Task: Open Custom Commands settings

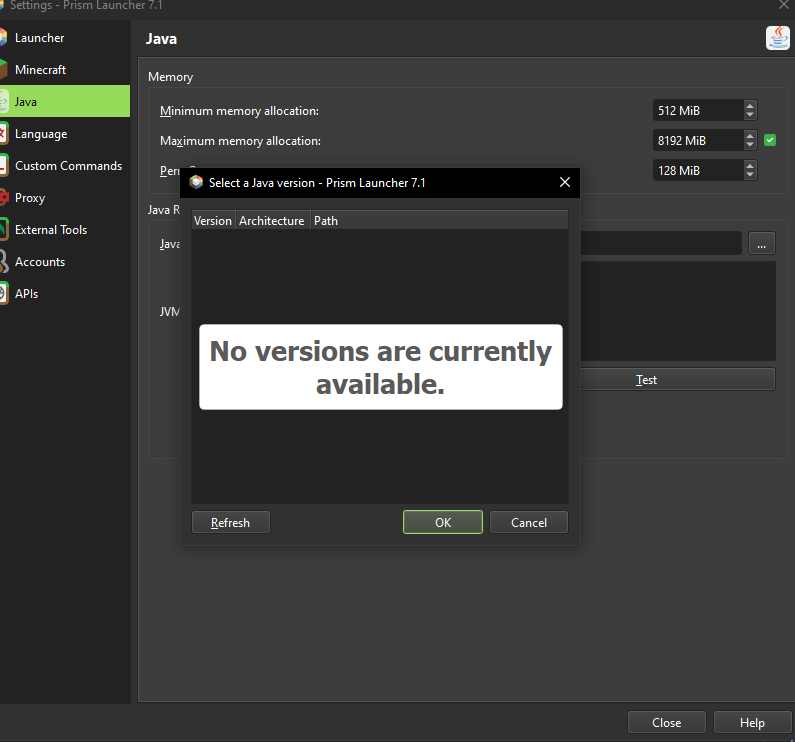Action: 64,166
